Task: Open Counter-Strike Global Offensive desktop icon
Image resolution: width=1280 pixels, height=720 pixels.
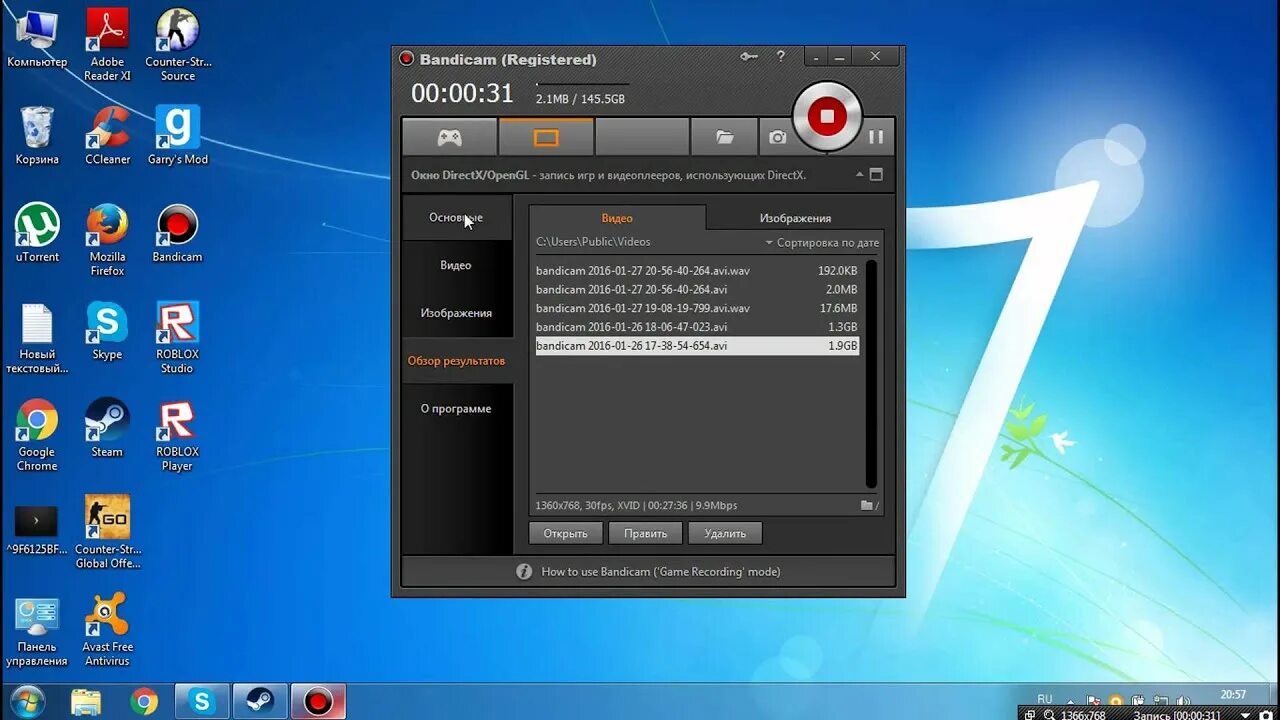Action: [107, 532]
